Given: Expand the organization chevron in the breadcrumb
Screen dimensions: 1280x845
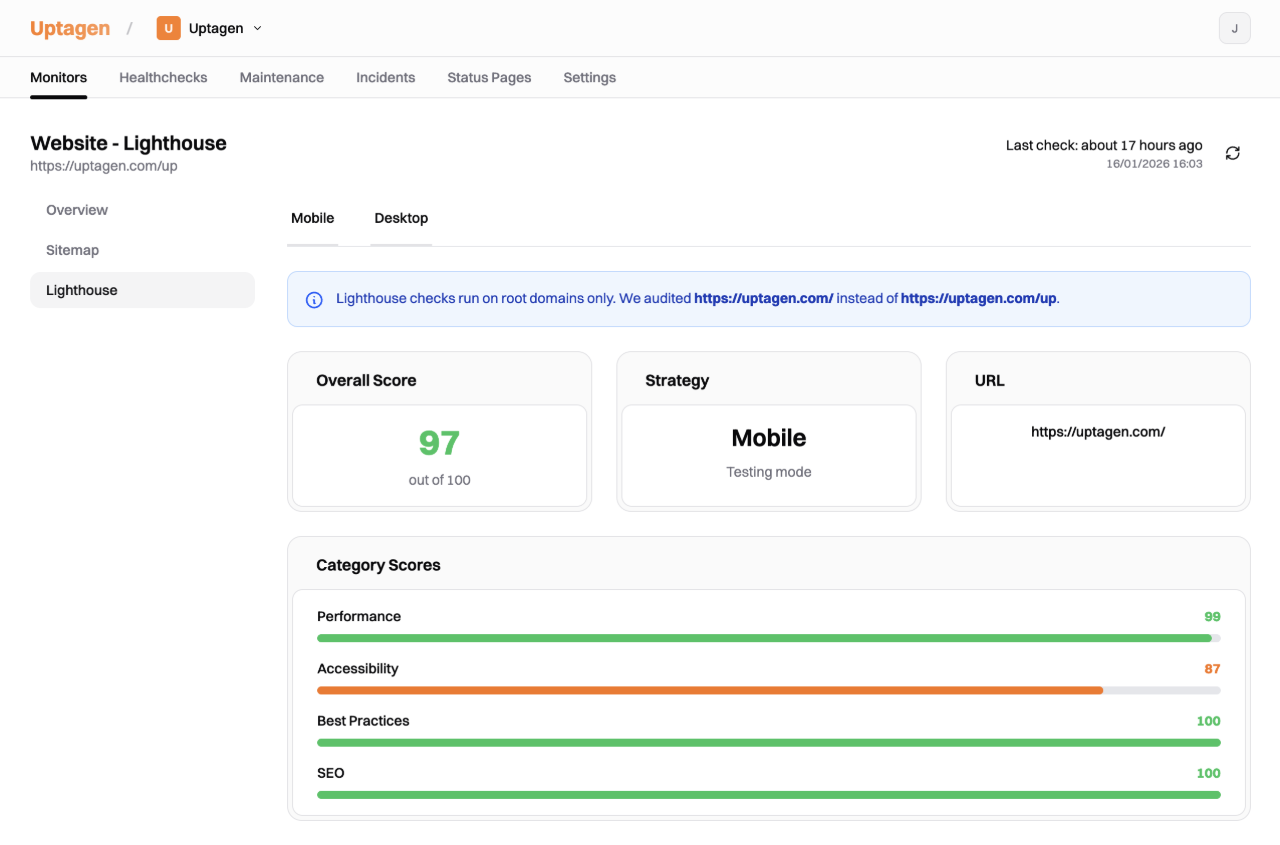Looking at the screenshot, I should tap(258, 28).
